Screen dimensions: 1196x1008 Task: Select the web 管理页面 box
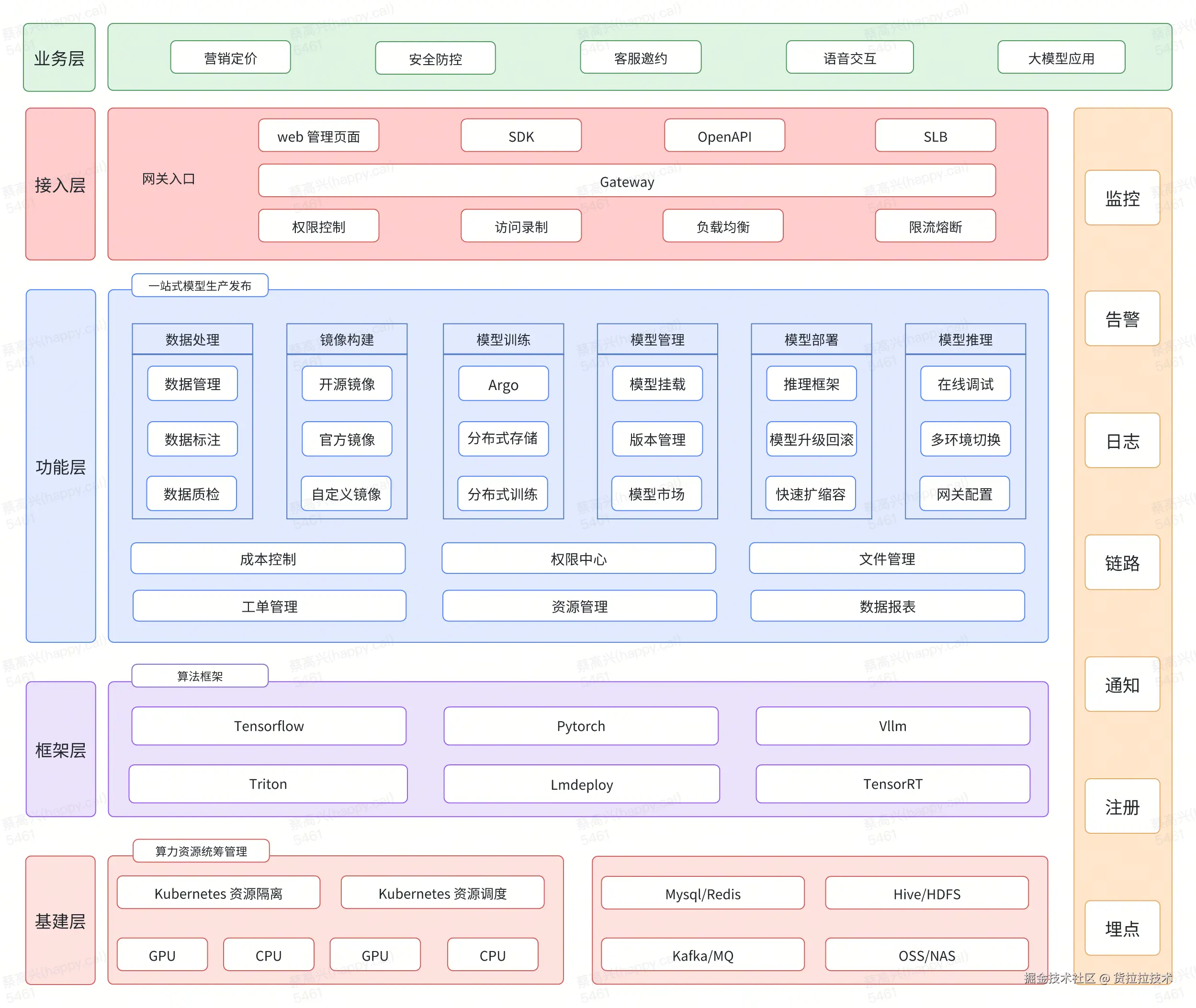[318, 136]
